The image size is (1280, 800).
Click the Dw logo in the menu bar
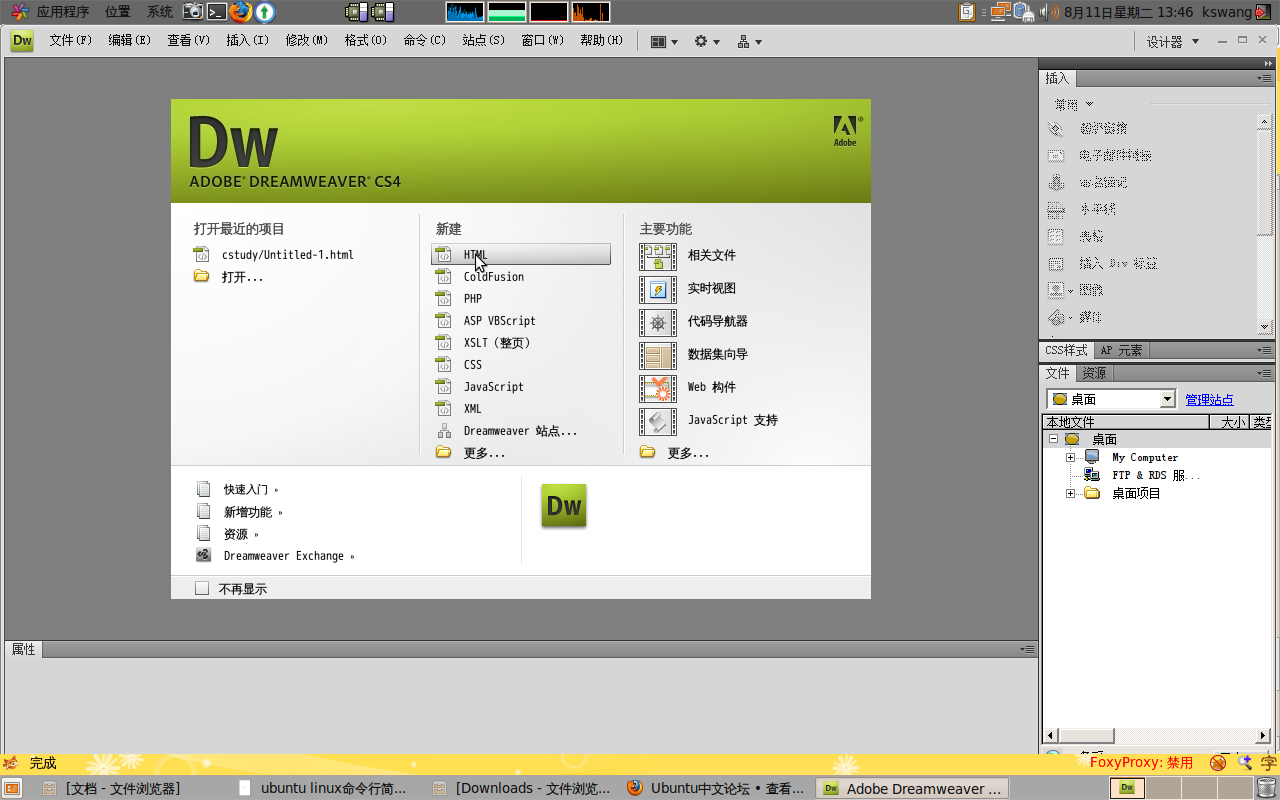[x=22, y=41]
